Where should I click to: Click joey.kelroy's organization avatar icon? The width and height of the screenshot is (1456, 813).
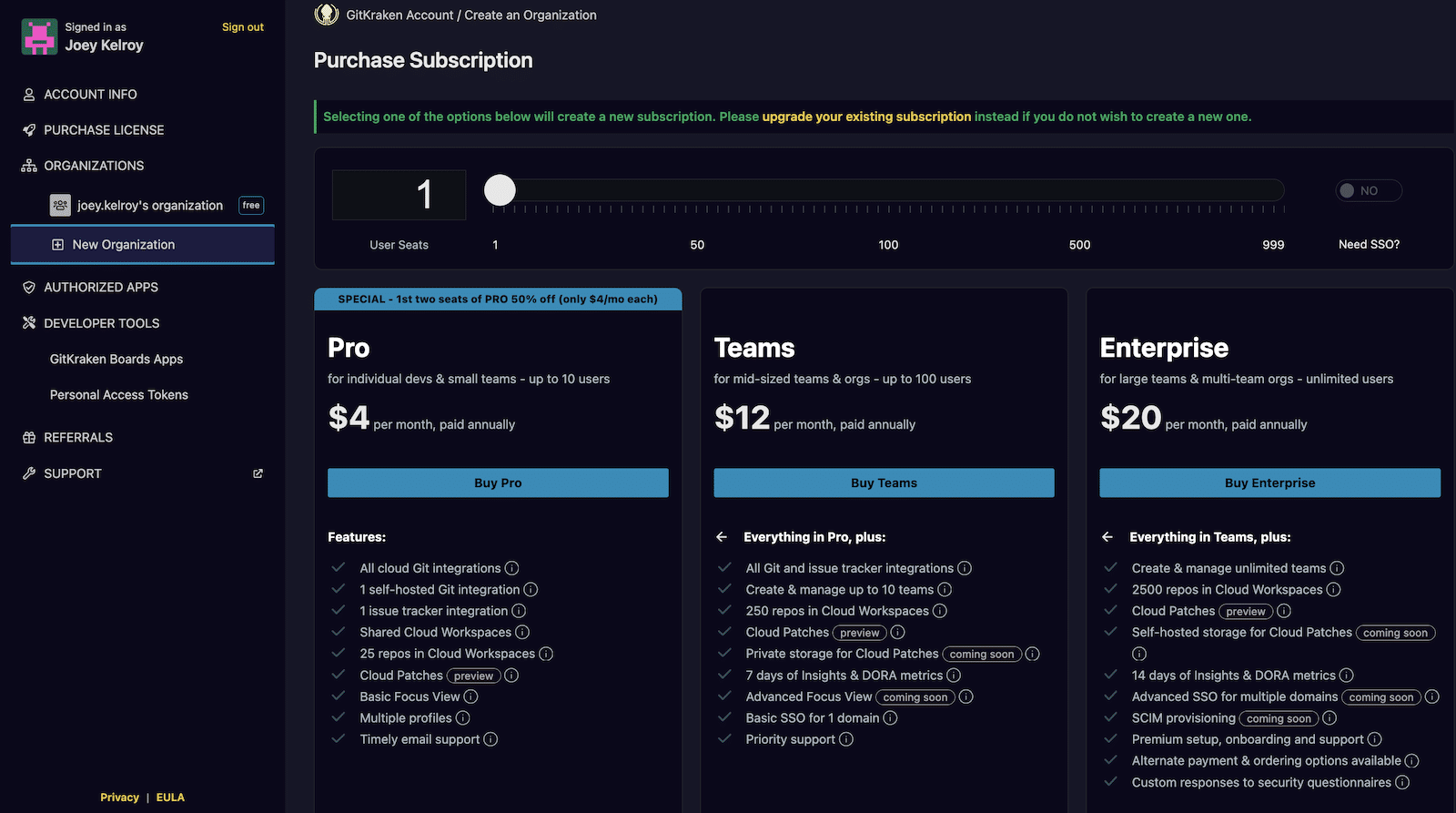click(x=60, y=206)
